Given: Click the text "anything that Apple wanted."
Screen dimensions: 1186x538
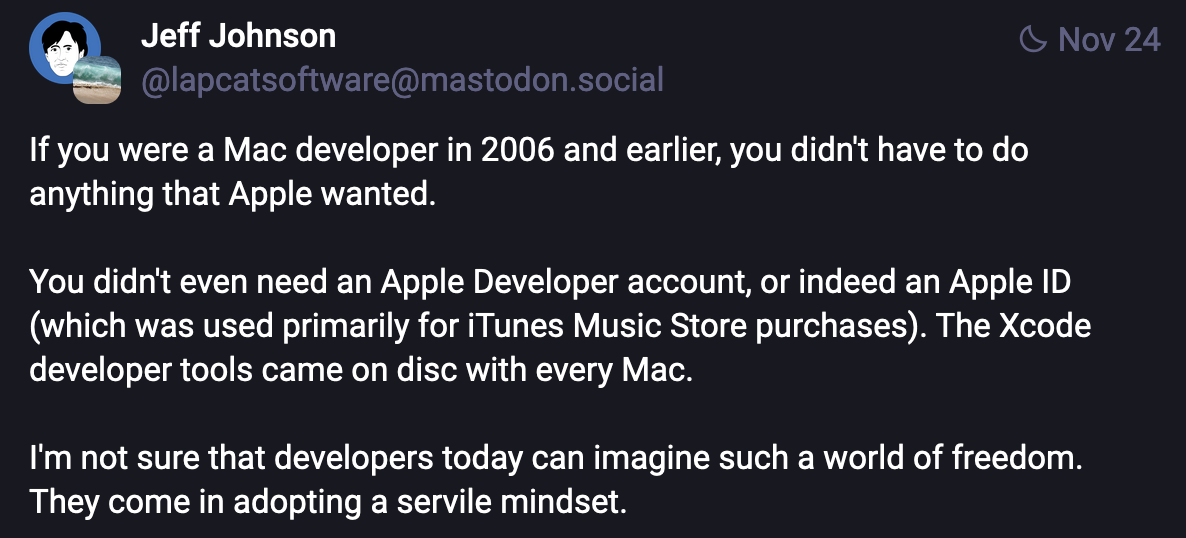Looking at the screenshot, I should (233, 193).
